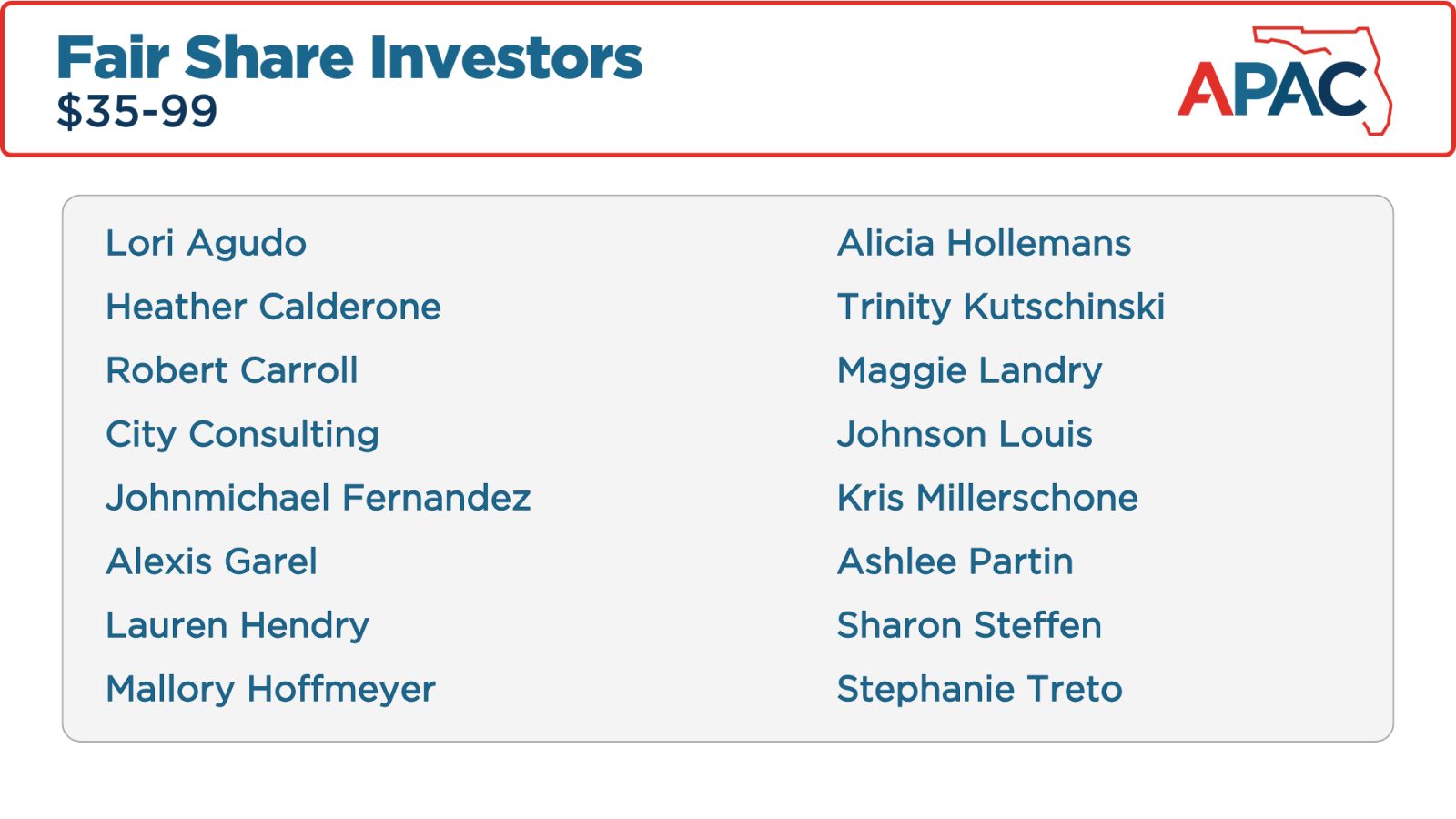
Task: Select the name Lori Agudo
Action: pyautogui.click(x=207, y=244)
